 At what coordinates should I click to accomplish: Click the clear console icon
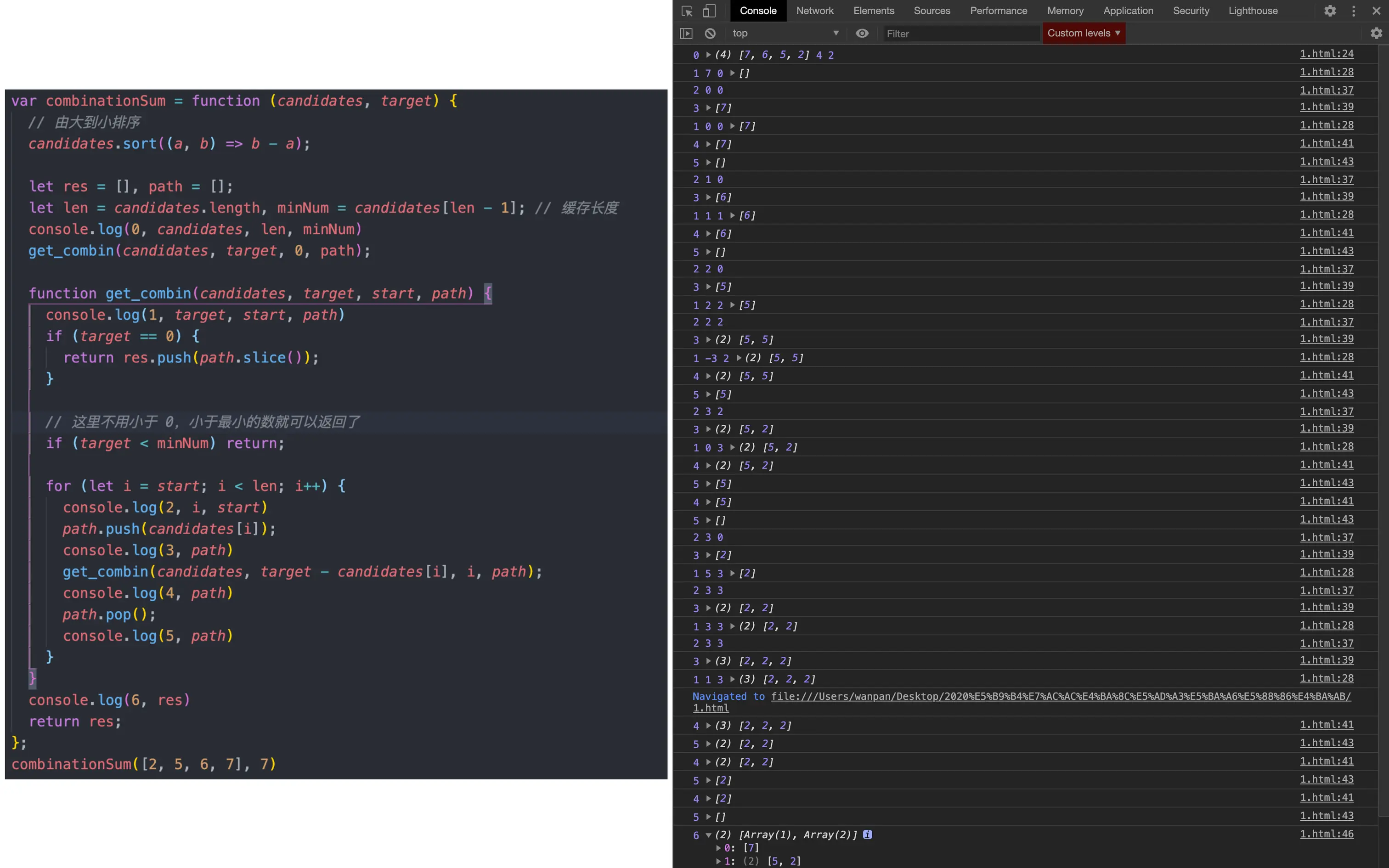coord(710,33)
